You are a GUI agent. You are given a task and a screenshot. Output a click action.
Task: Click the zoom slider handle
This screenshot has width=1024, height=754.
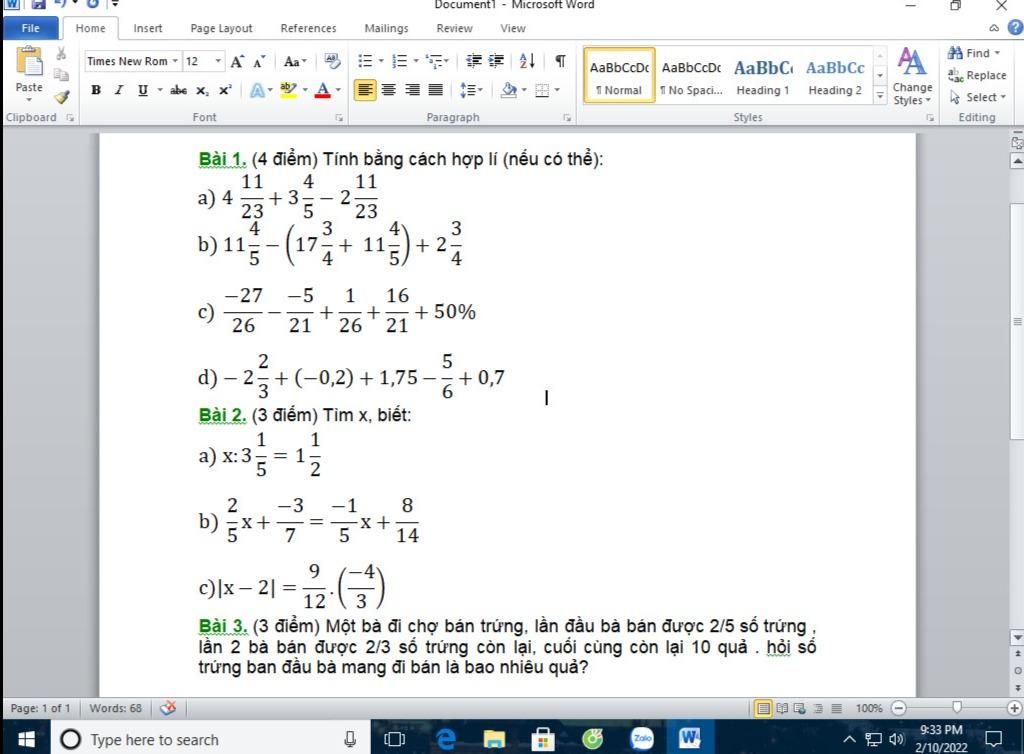point(957,708)
